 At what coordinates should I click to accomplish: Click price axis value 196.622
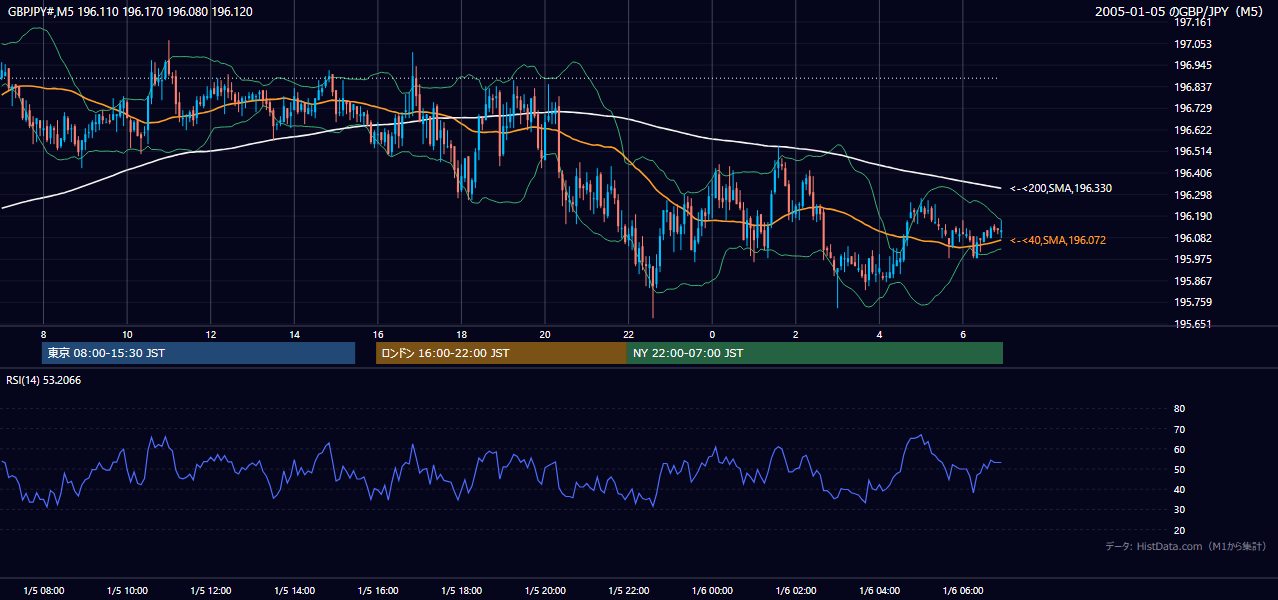1192,130
